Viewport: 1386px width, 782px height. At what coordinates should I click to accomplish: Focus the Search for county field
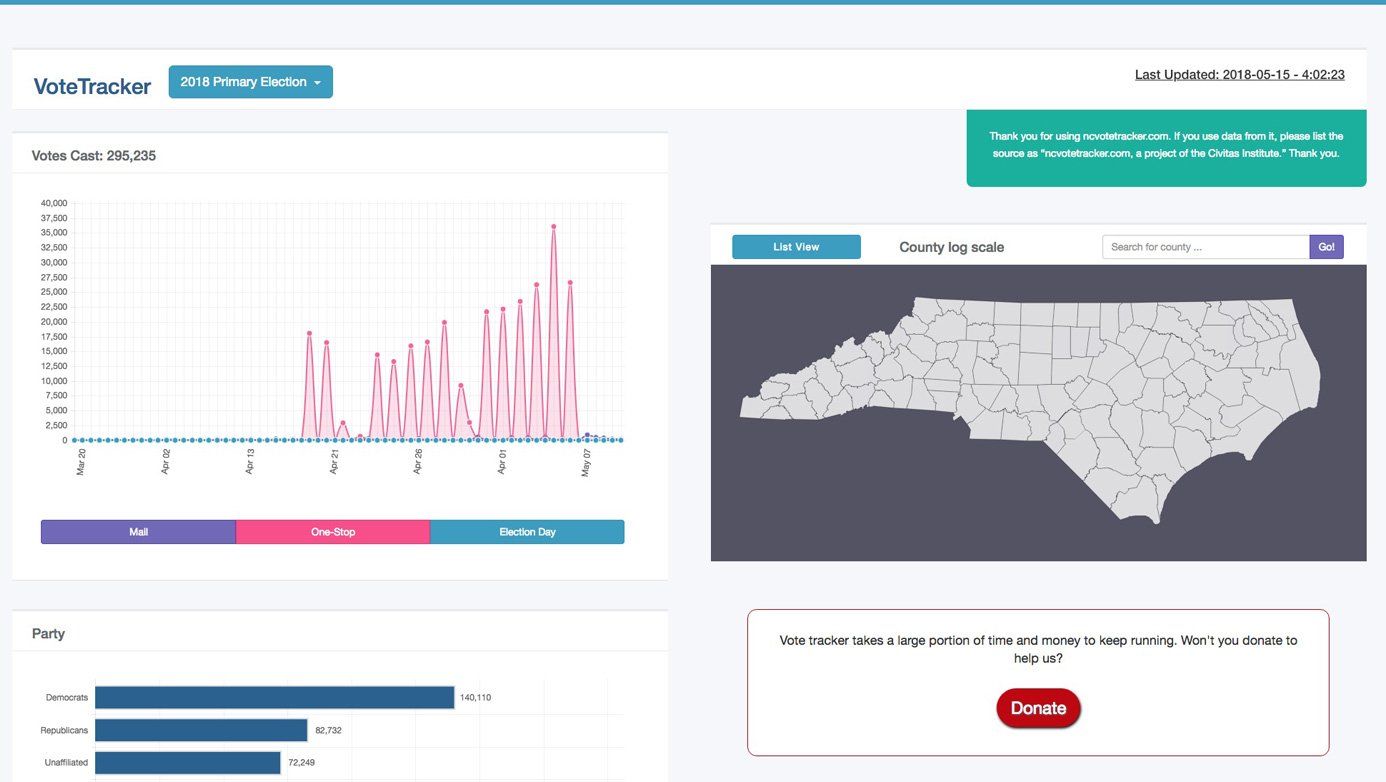1205,247
